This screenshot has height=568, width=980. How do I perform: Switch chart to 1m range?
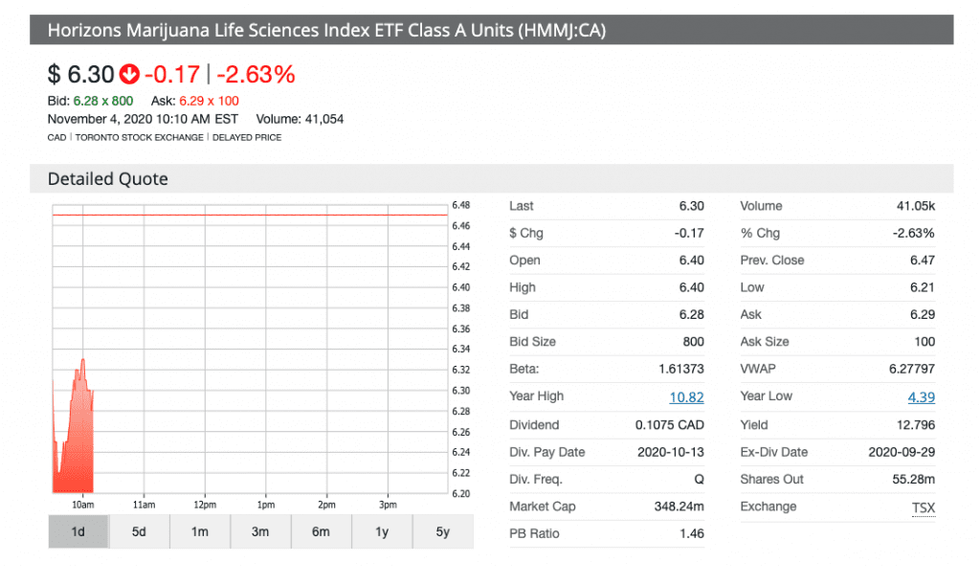point(200,531)
